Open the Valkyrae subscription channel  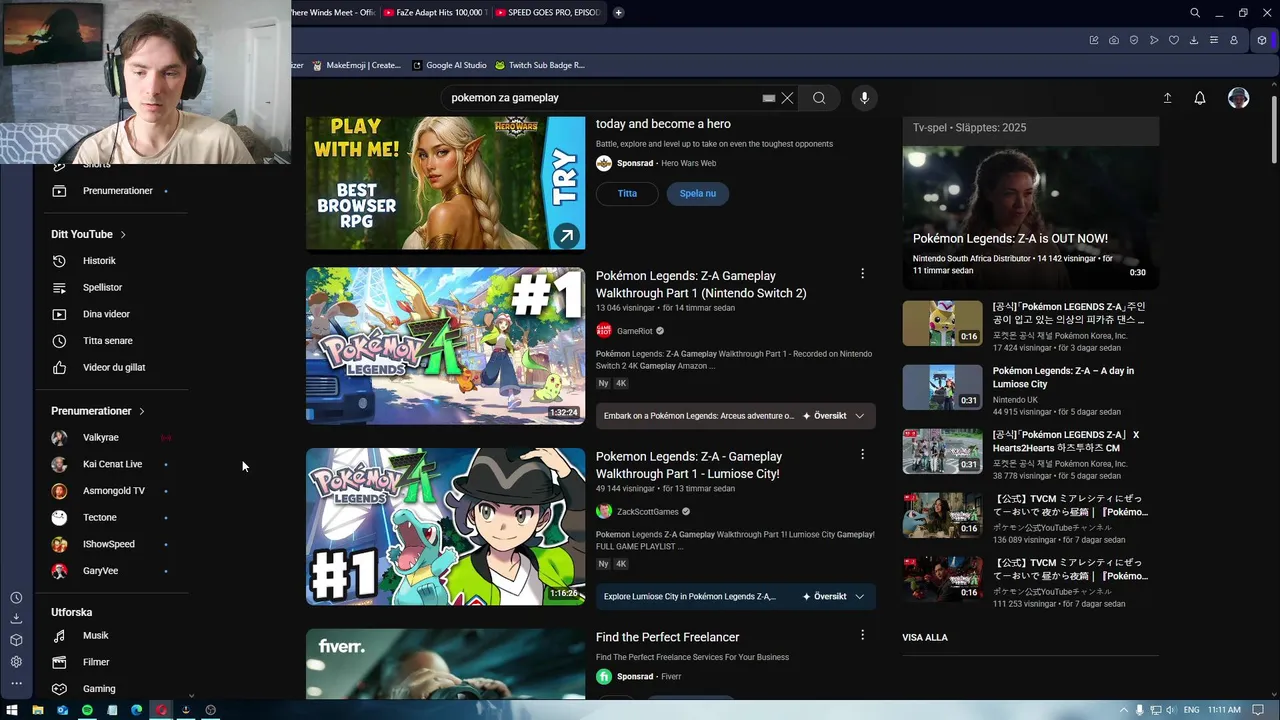[112, 438]
